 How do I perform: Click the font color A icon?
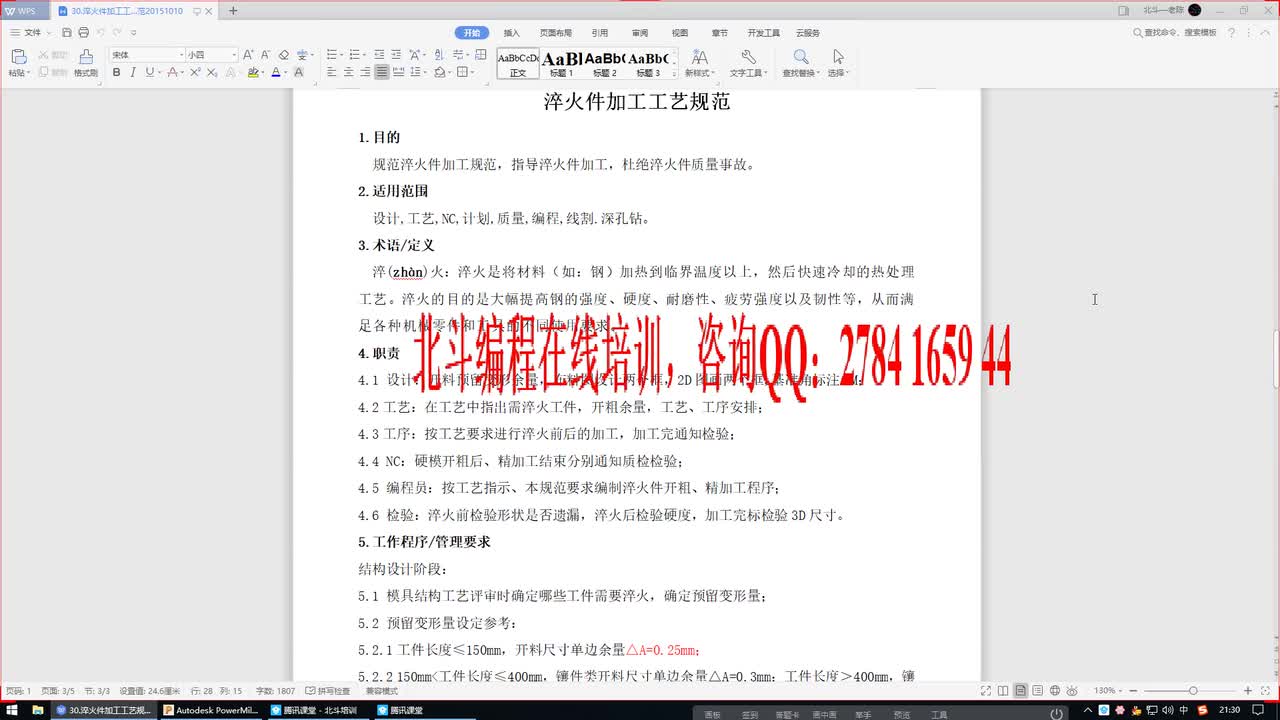tap(276, 72)
